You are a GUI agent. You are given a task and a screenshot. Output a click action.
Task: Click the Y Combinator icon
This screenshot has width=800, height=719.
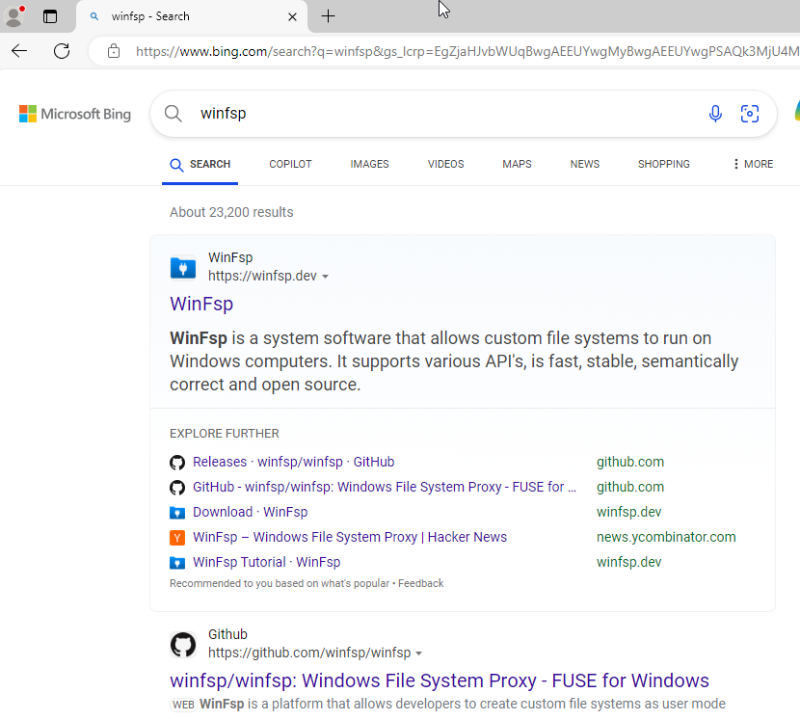click(x=177, y=537)
